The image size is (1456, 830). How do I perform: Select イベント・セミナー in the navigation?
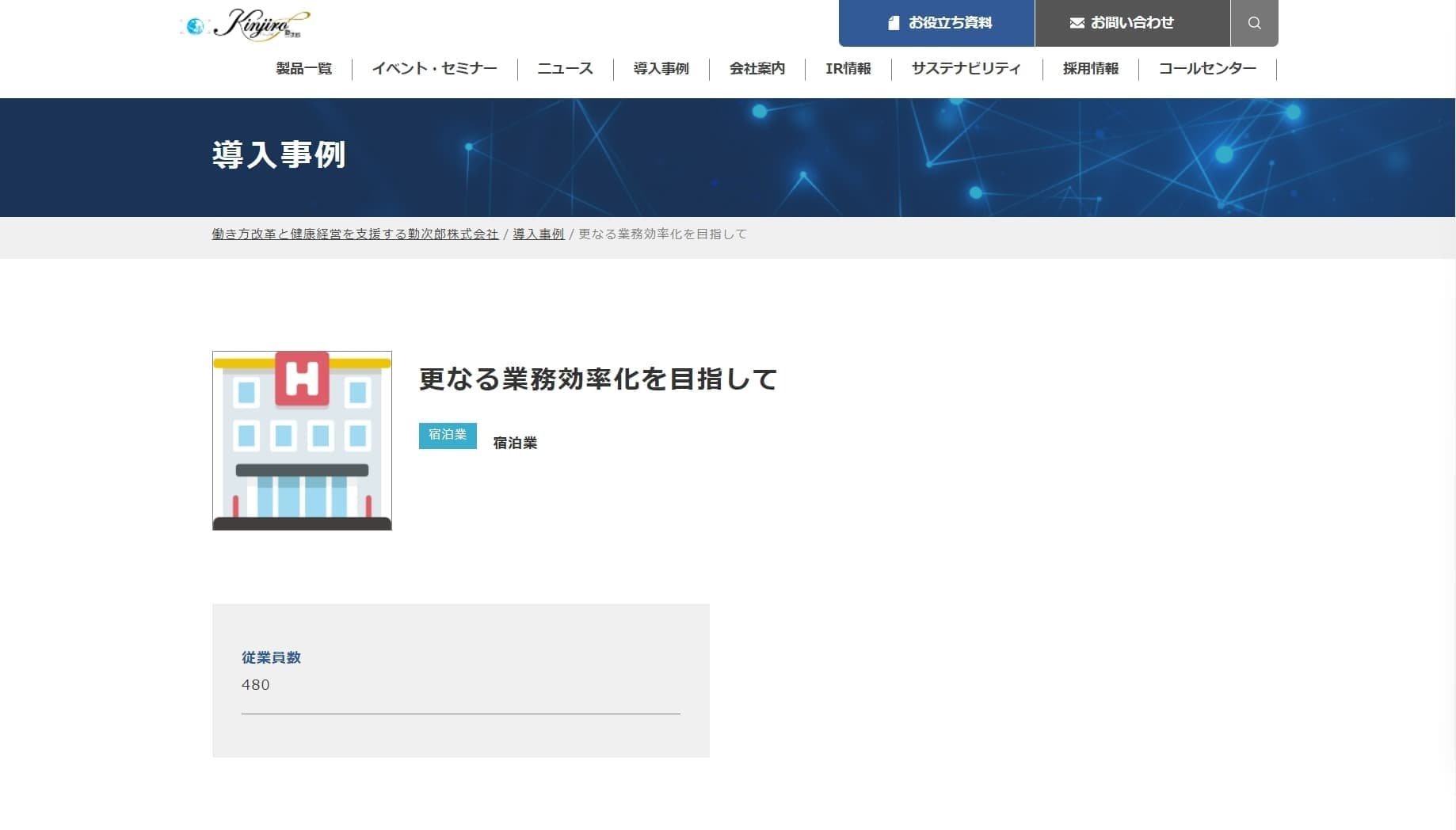[x=434, y=69]
